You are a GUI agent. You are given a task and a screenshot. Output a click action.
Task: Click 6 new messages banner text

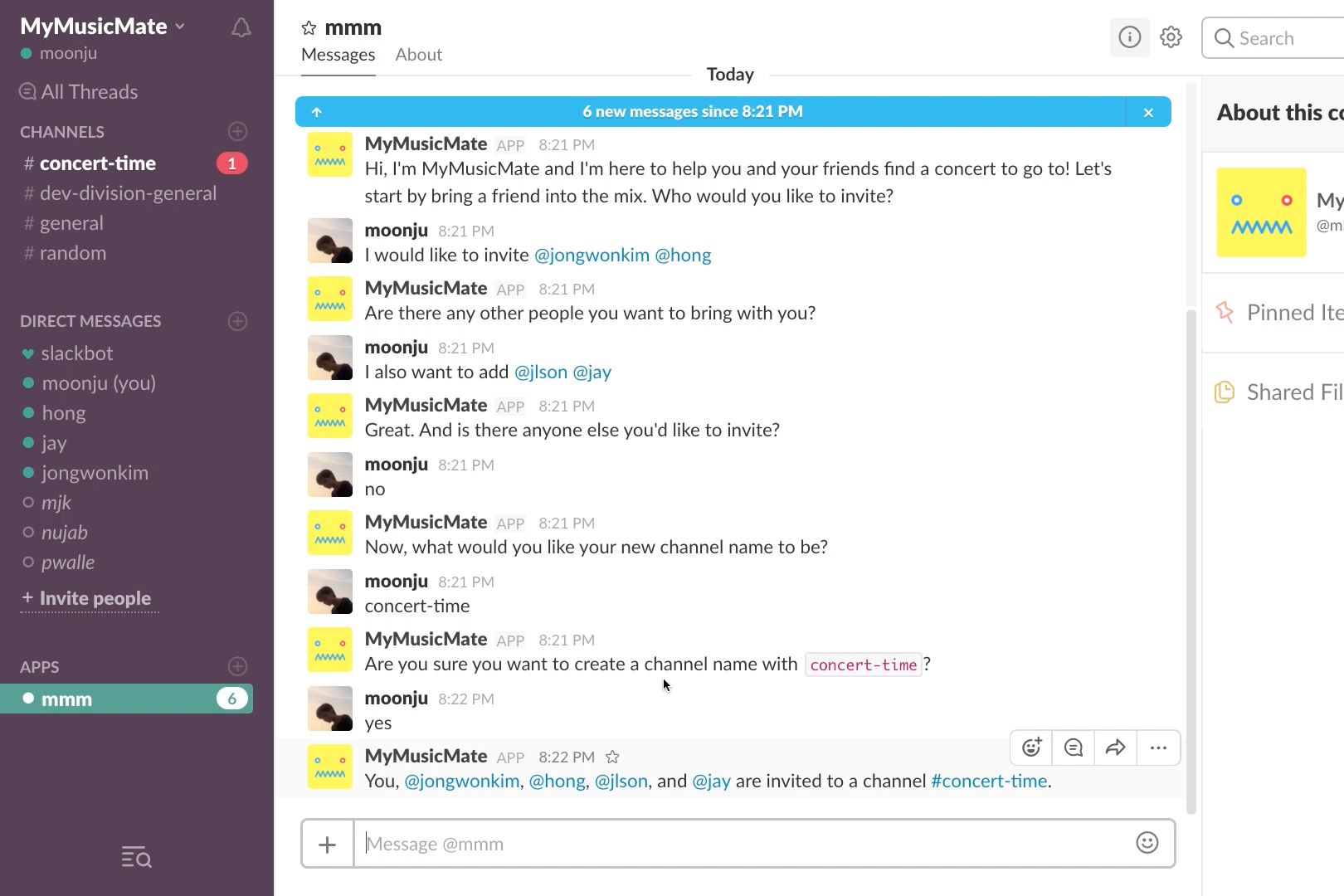(693, 112)
